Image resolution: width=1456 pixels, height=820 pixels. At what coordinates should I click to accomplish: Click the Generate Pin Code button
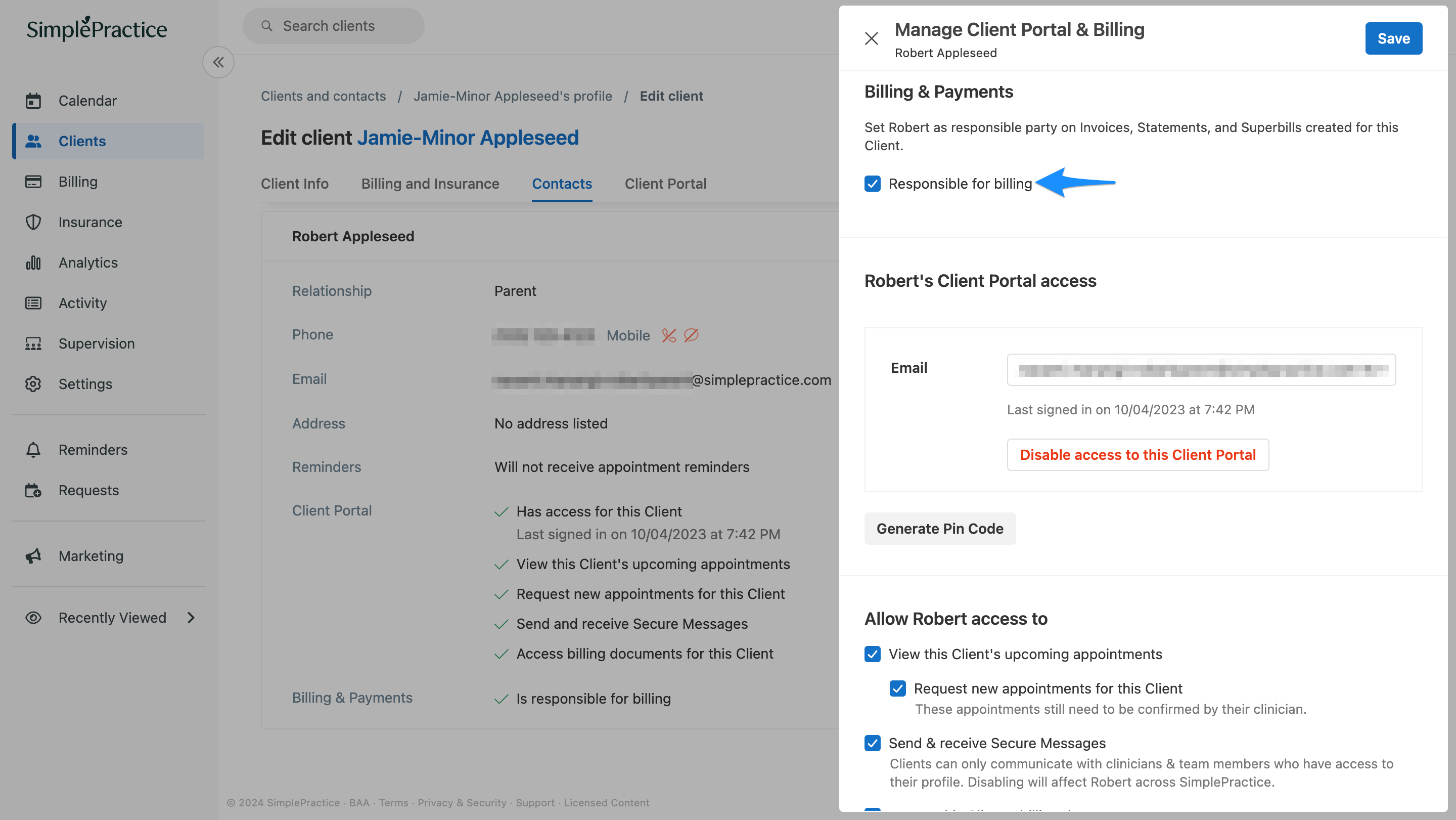point(940,529)
